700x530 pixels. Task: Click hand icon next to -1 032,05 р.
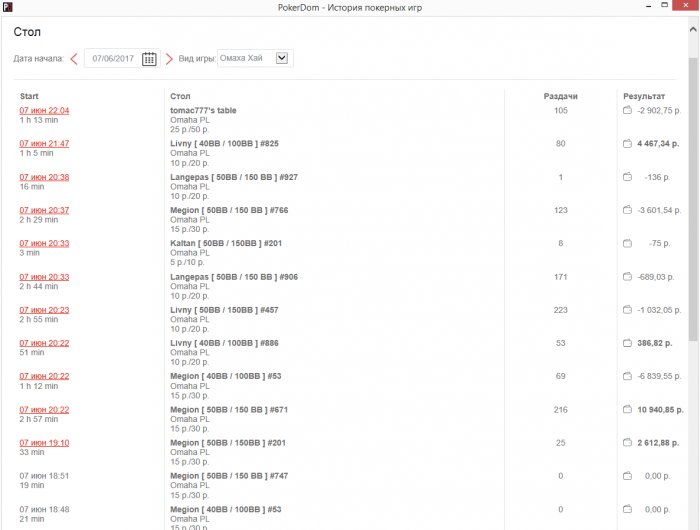click(627, 309)
